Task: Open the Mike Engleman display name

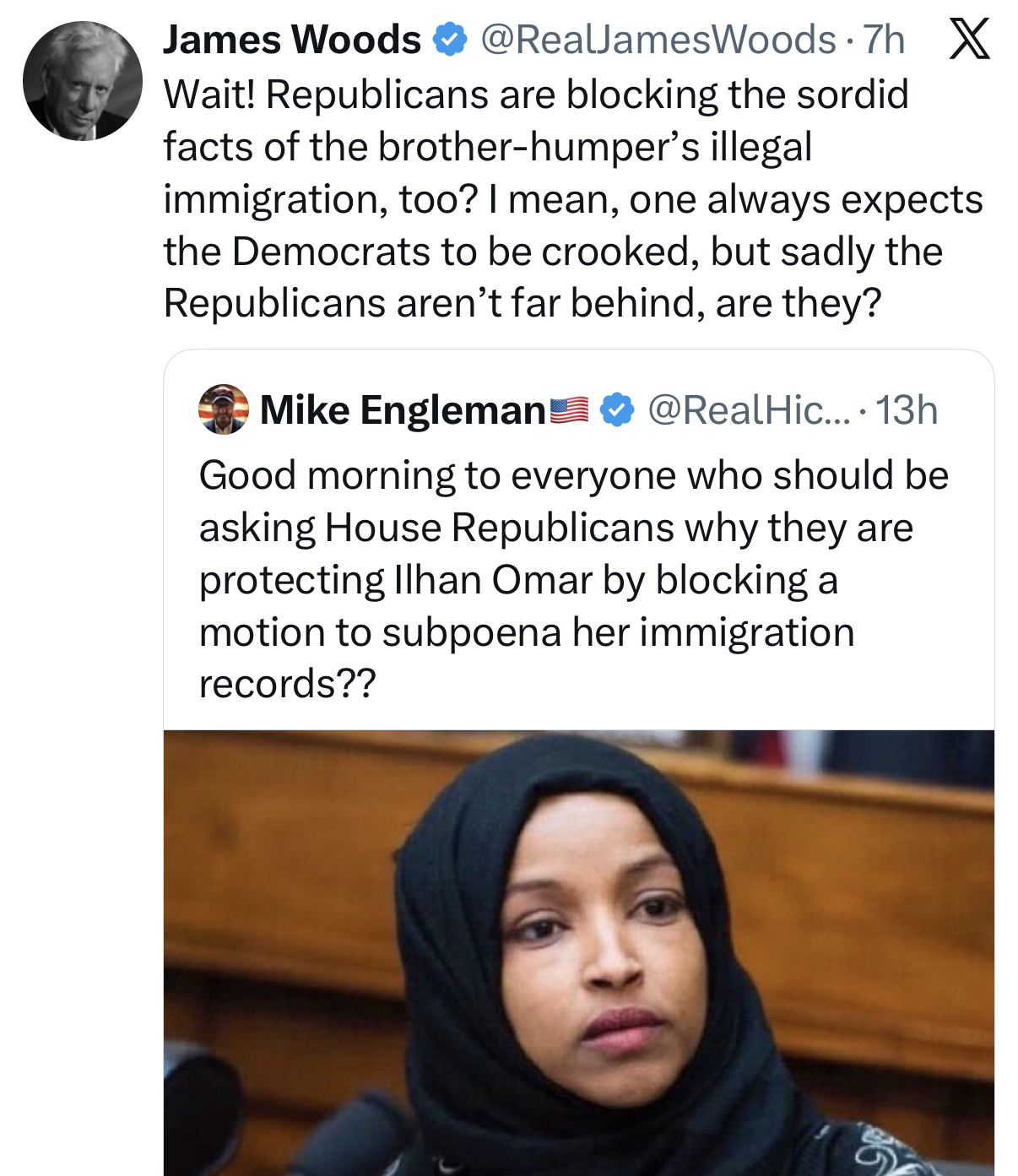Action: [403, 410]
